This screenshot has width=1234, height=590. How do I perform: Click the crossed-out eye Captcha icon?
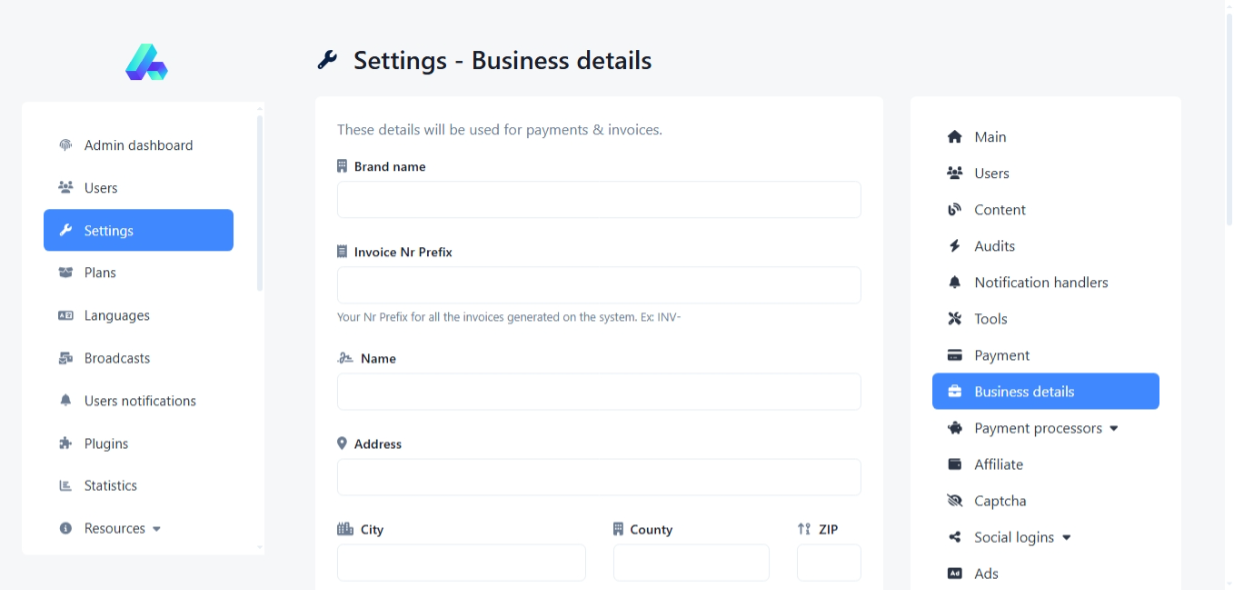click(954, 501)
